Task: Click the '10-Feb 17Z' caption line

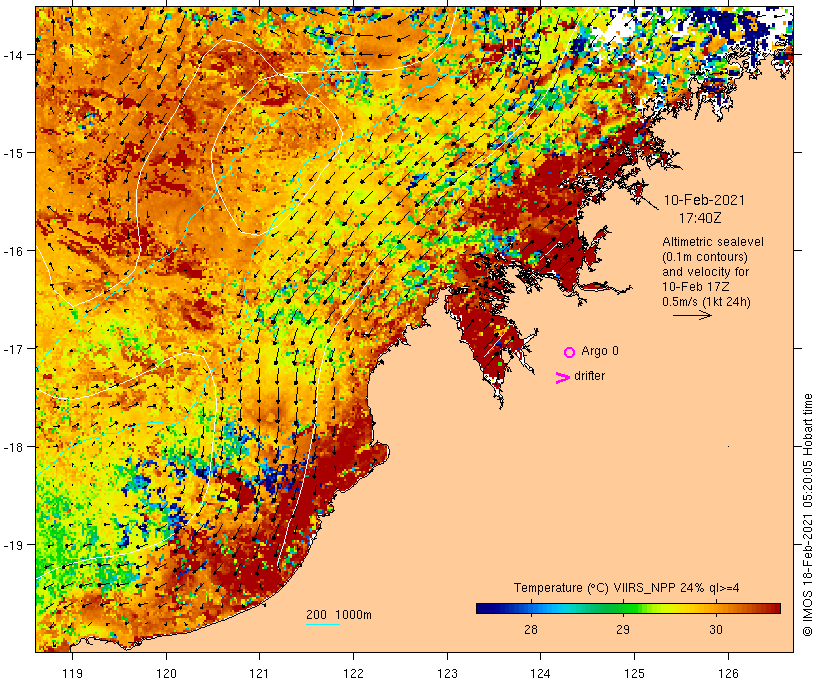Action: click(x=696, y=287)
